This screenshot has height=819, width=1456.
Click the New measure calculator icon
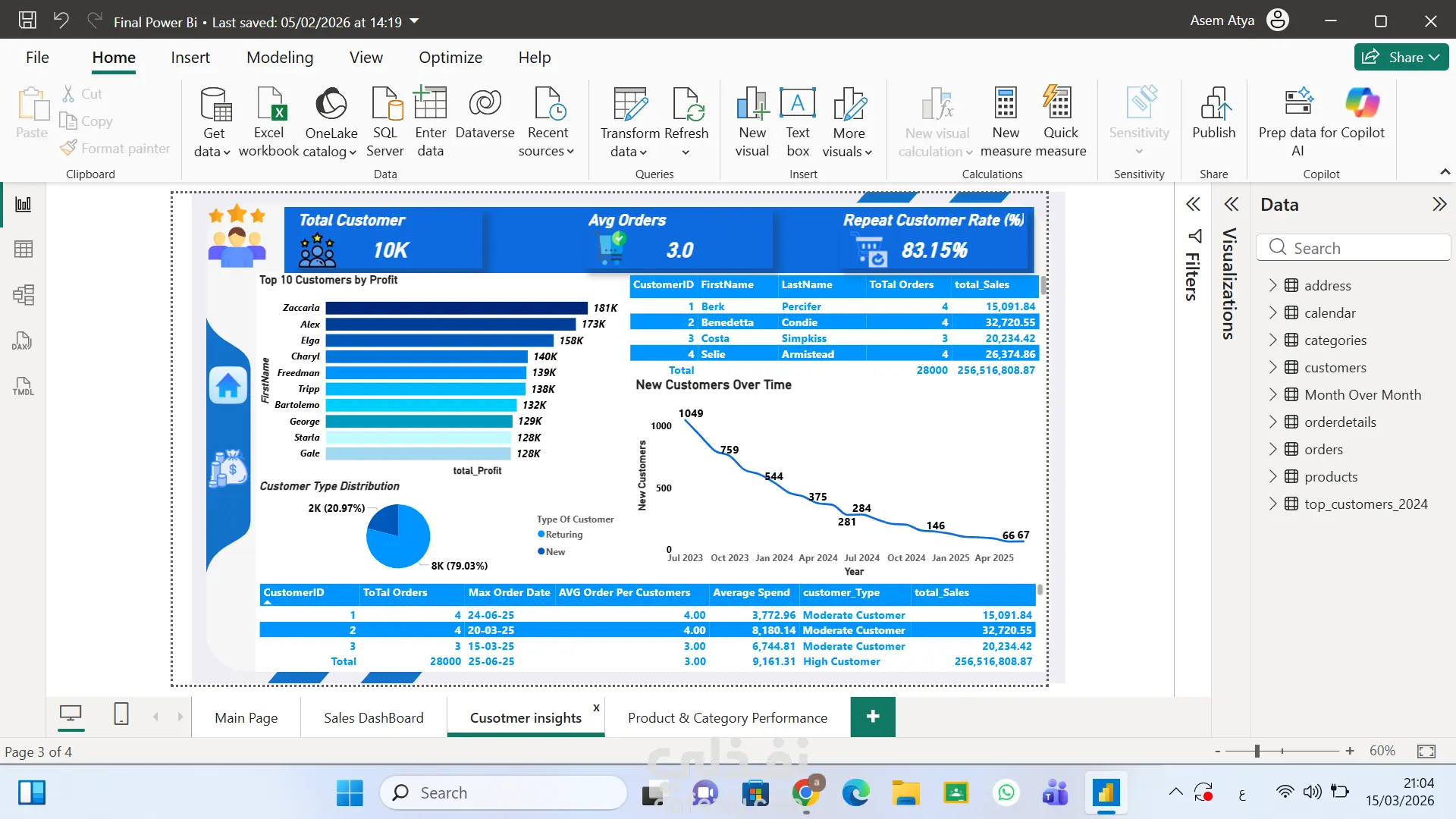point(1006,104)
